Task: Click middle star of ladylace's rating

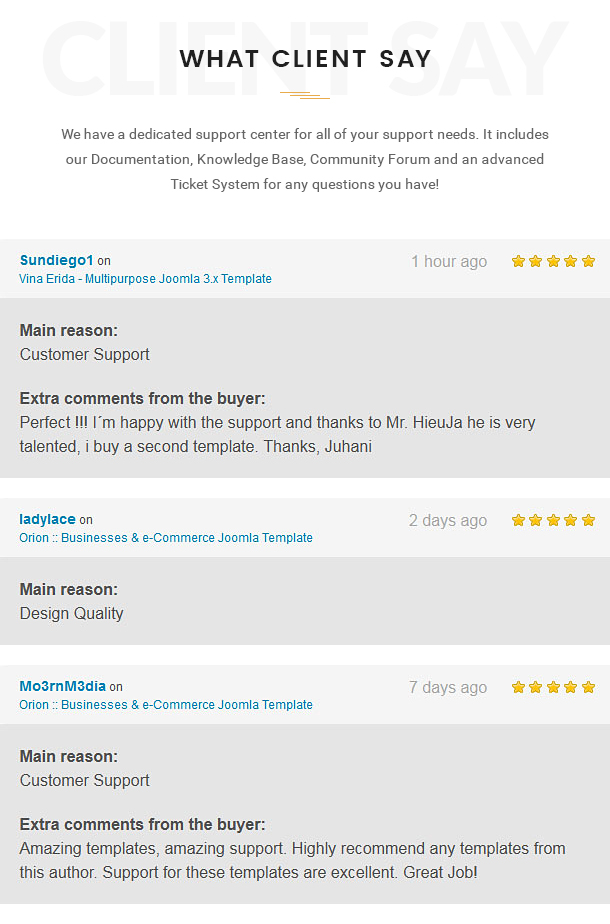Action: (x=553, y=520)
